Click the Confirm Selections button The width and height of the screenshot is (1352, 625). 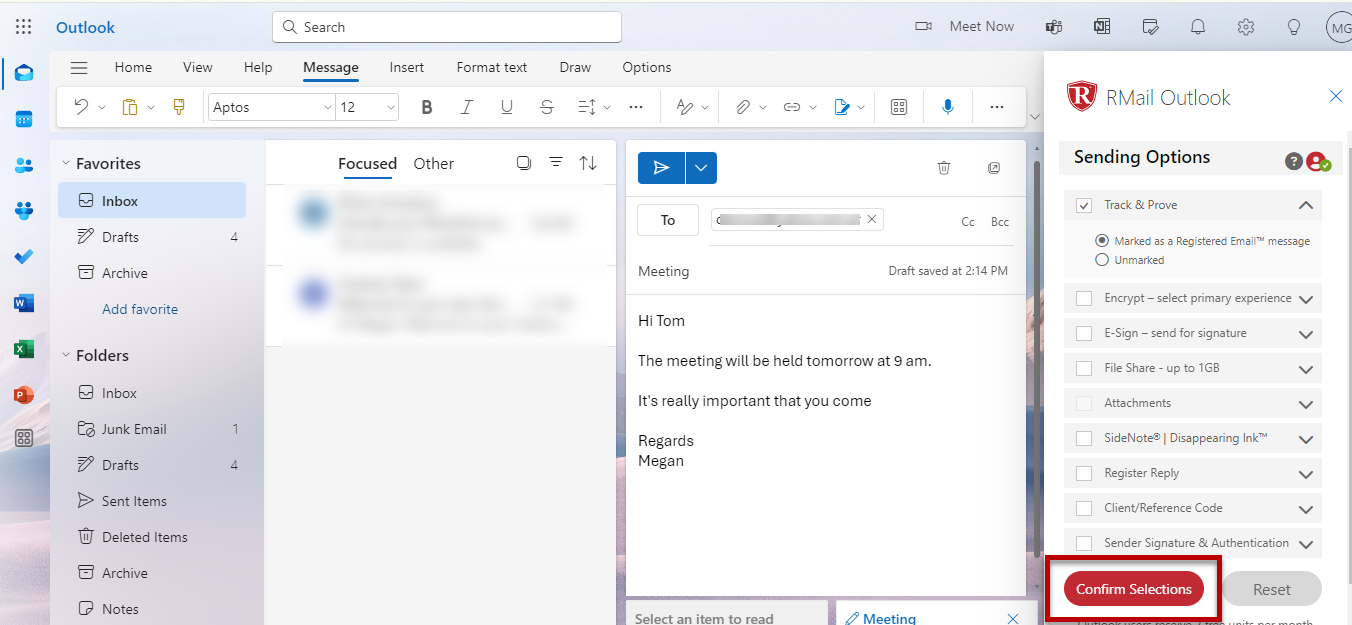[1133, 589]
